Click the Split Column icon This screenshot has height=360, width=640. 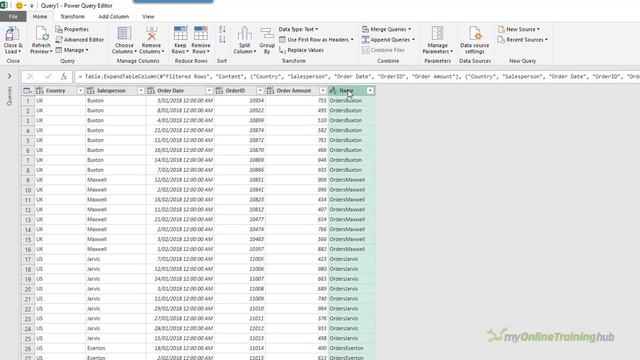pos(244,34)
